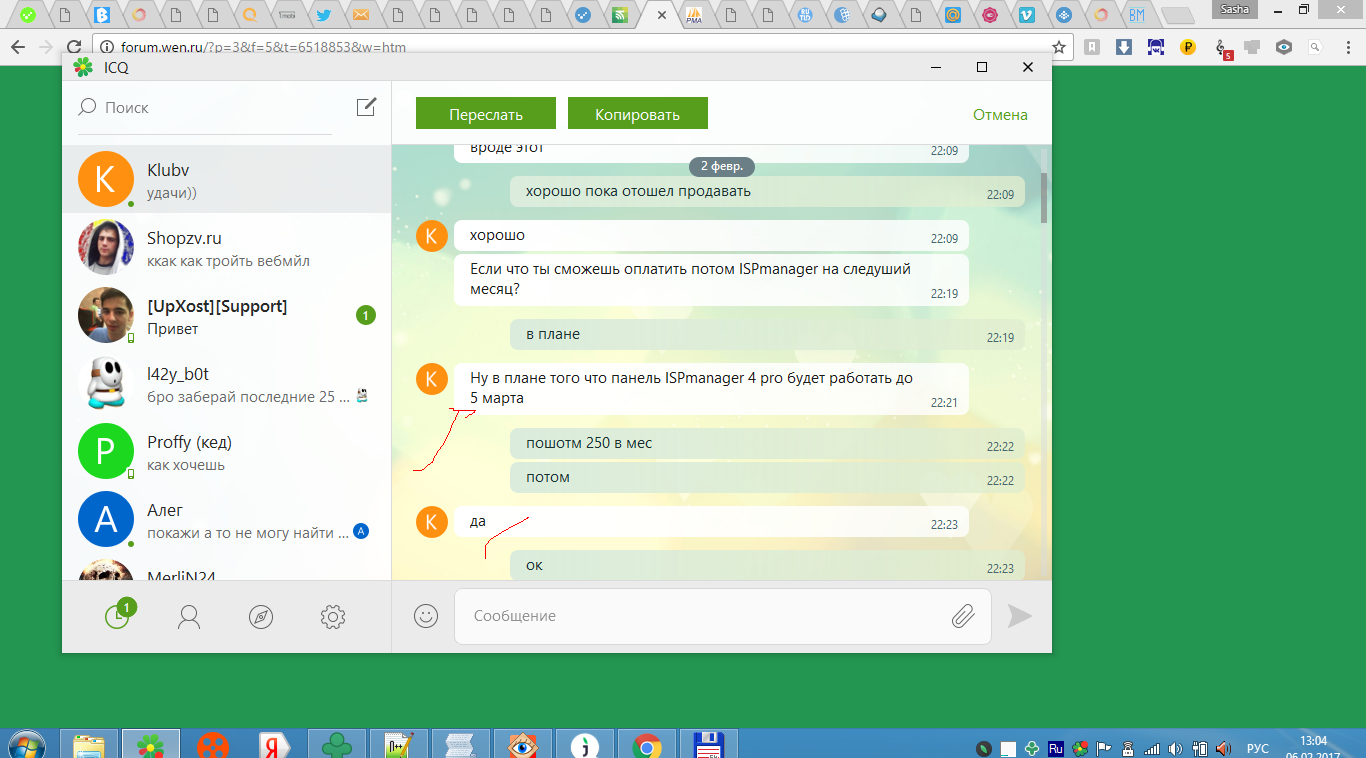
Task: Click the Поиск search field
Action: click(x=210, y=107)
